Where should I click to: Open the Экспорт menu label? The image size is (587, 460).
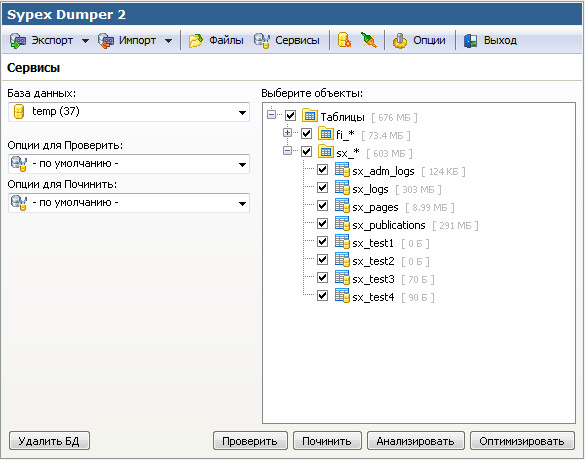coord(52,40)
